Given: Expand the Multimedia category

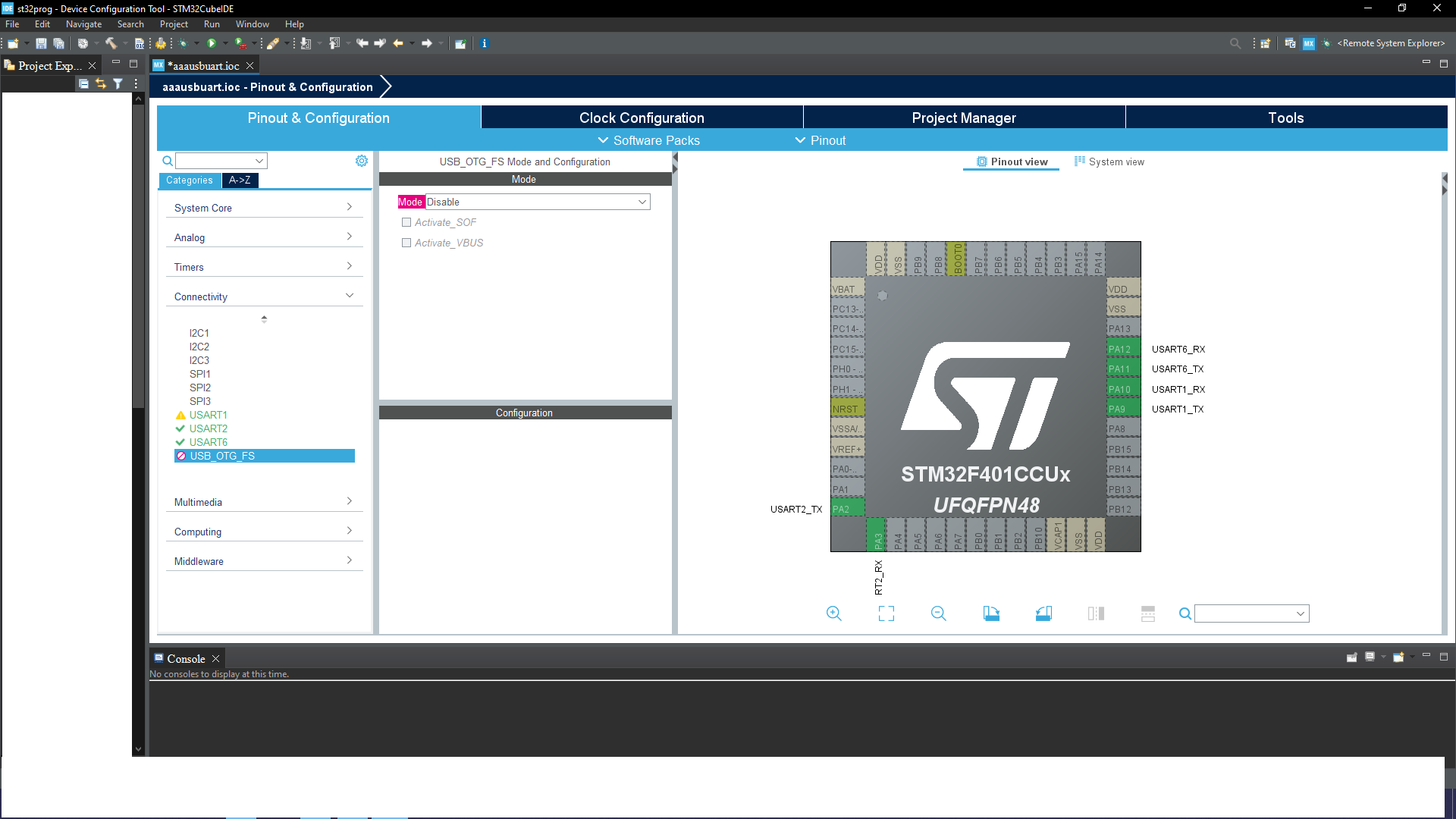Looking at the screenshot, I should pyautogui.click(x=264, y=502).
